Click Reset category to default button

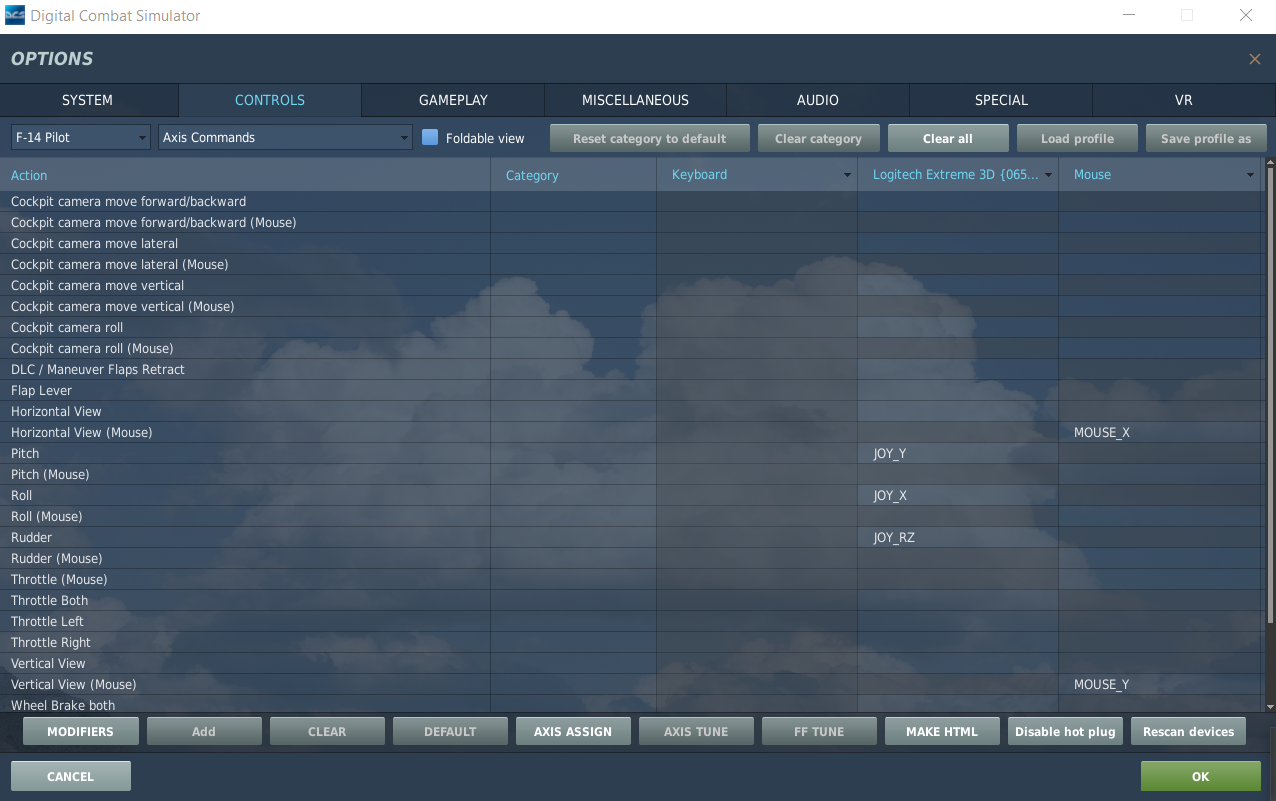pyautogui.click(x=649, y=138)
